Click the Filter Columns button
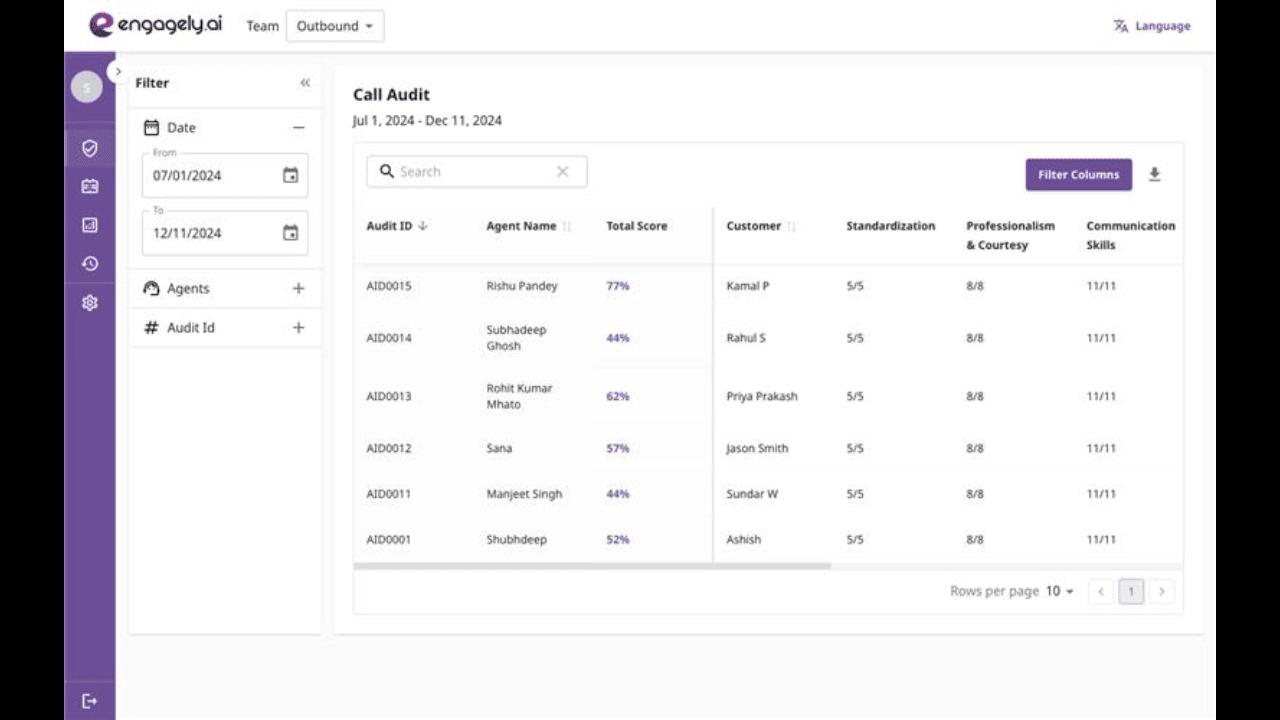The height and width of the screenshot is (720, 1280). coord(1078,175)
